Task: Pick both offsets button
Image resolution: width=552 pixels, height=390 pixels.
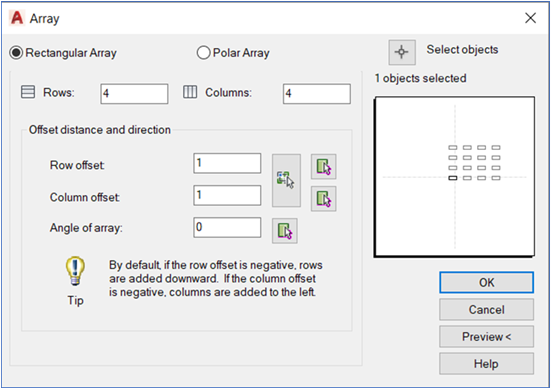Action: point(286,180)
